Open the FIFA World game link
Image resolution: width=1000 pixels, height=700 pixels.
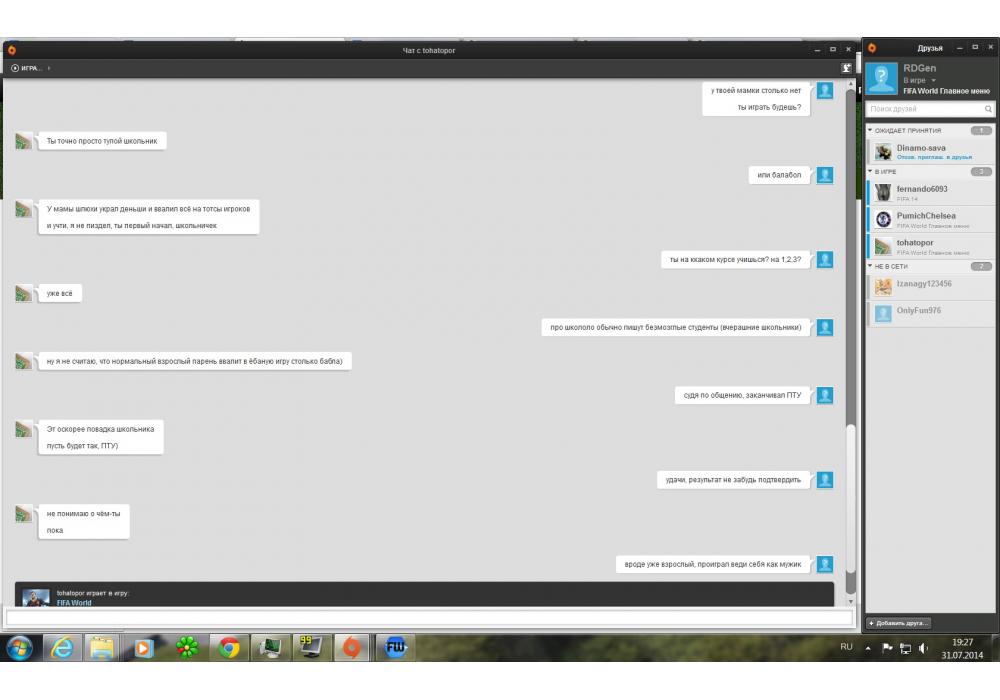pyautogui.click(x=74, y=602)
